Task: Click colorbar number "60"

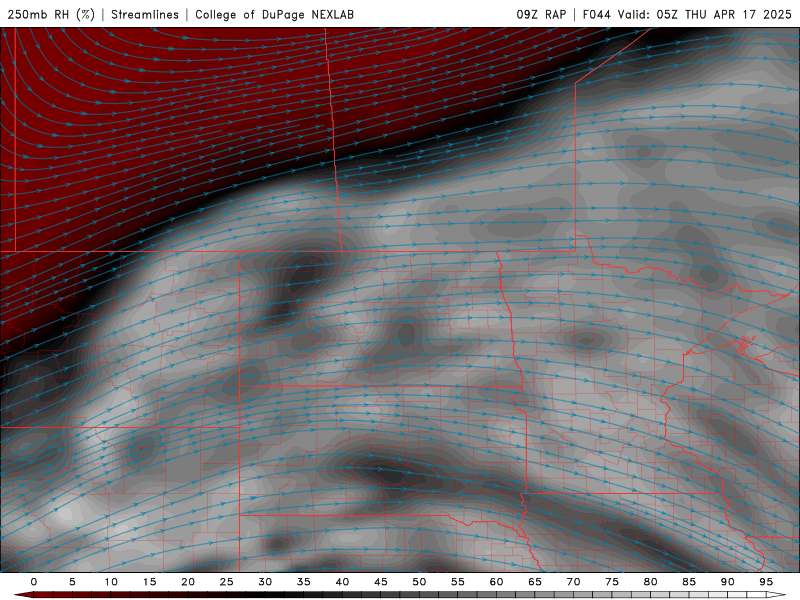Action: pyautogui.click(x=496, y=582)
